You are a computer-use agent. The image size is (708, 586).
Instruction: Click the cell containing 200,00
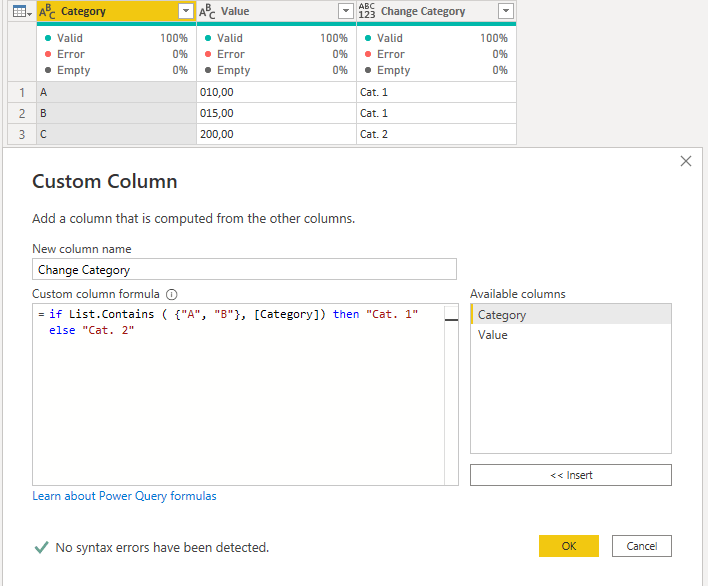(275, 134)
